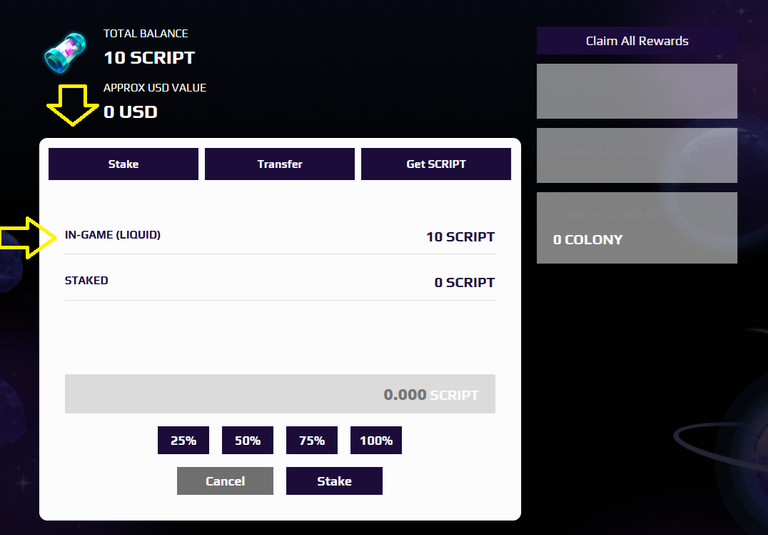
Task: Select the IN-GAME (LIQUID) balance row
Action: point(280,236)
